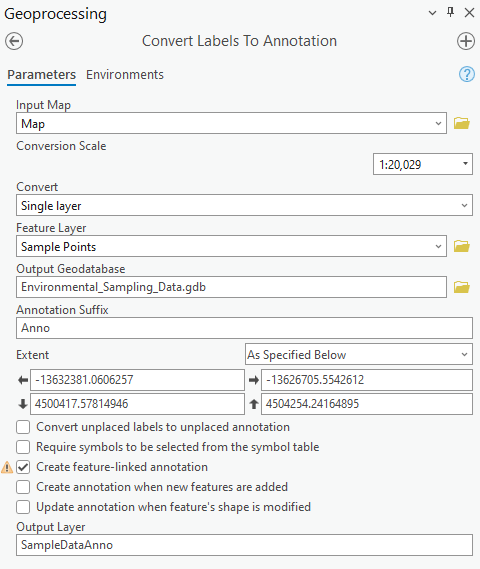Open Geoprocessing pane options chevron
Screen dimensions: 480x569
(x=432, y=13)
